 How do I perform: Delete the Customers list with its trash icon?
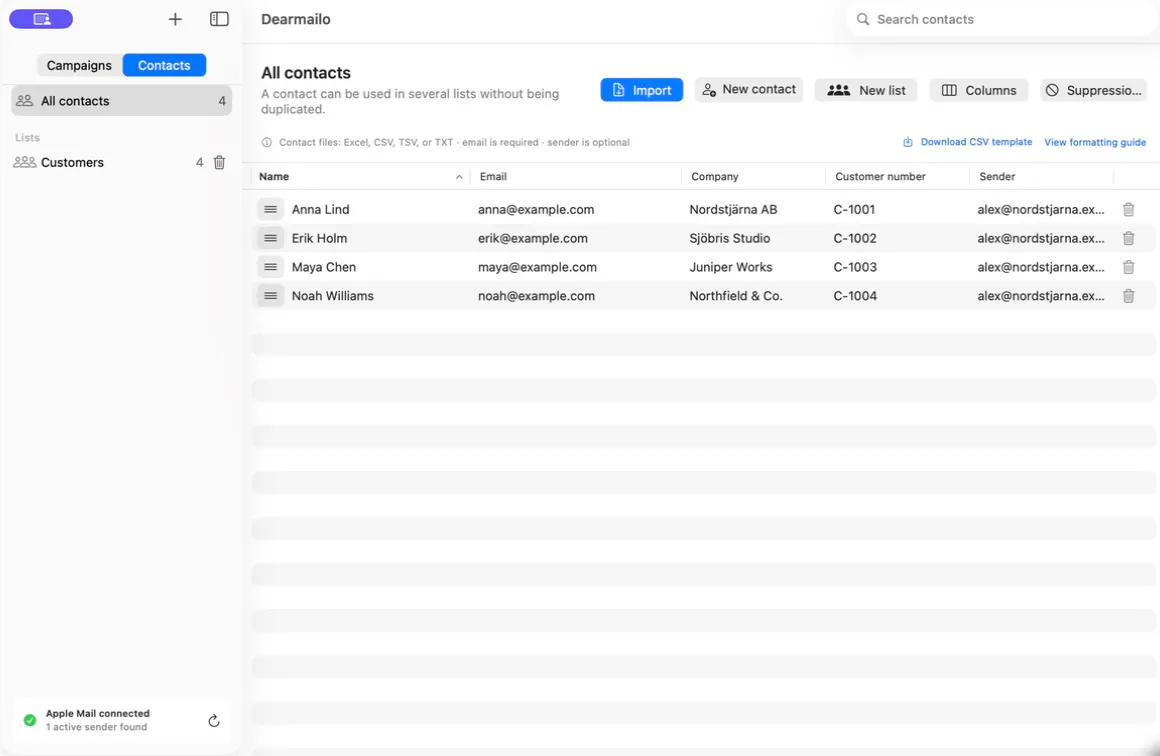(220, 163)
